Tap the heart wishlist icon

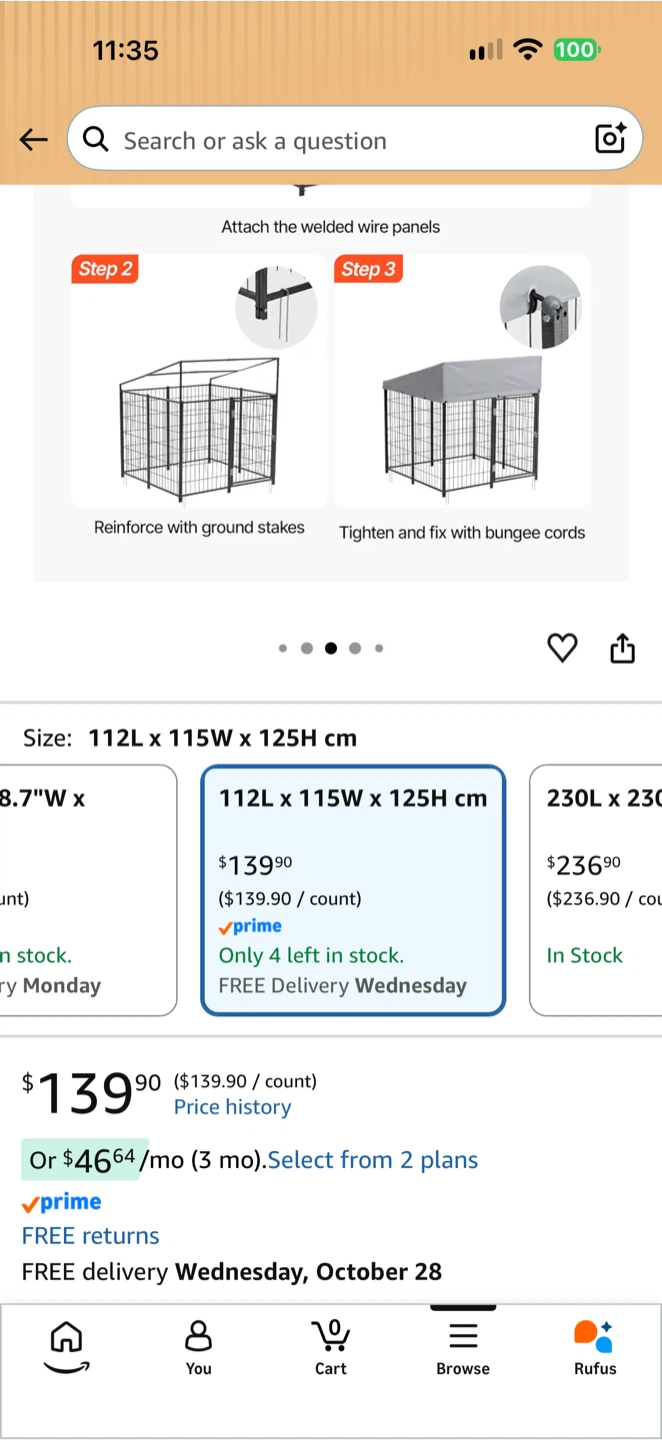[563, 648]
